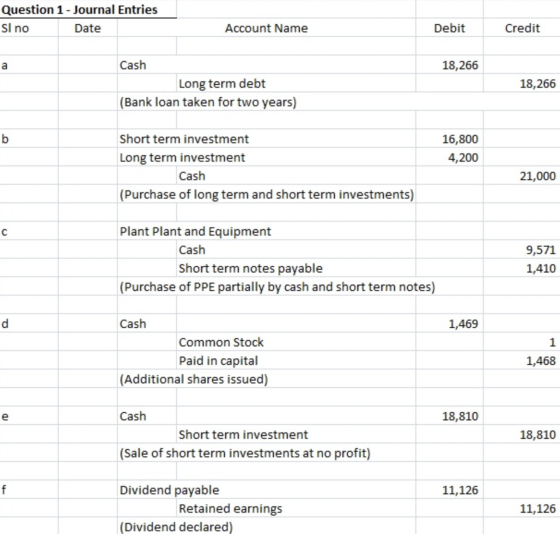
Task: Click the 'Account Name' column header cell
Action: (x=266, y=28)
